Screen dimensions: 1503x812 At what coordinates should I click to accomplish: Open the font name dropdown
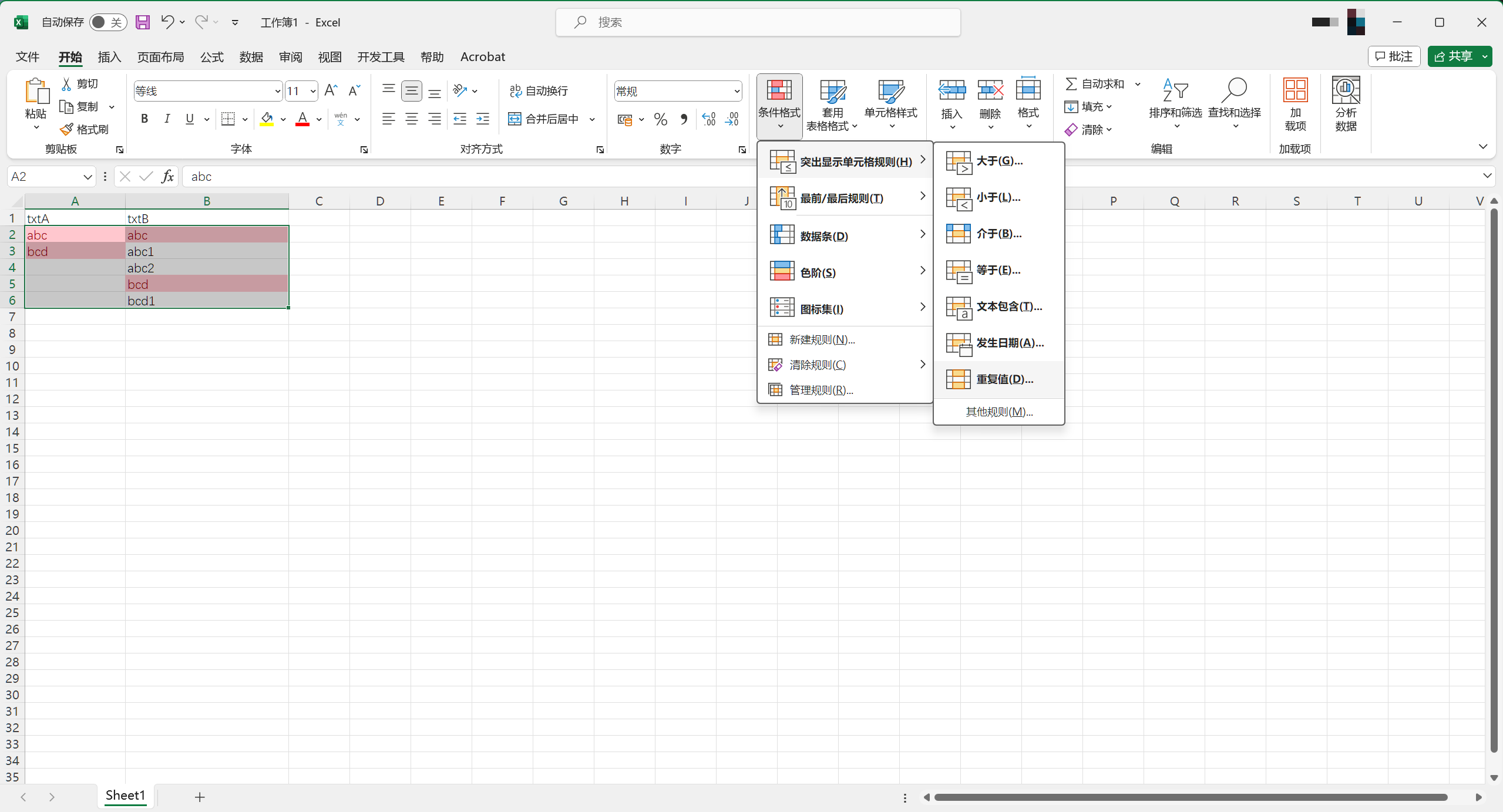(x=277, y=91)
